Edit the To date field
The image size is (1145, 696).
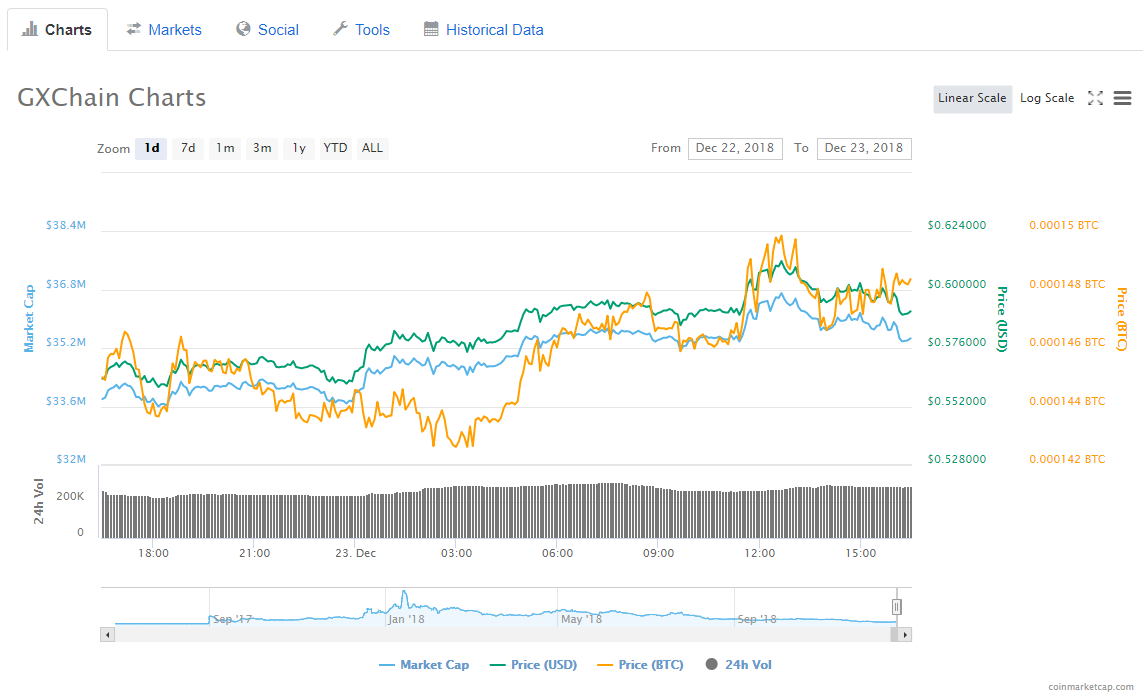click(x=864, y=148)
